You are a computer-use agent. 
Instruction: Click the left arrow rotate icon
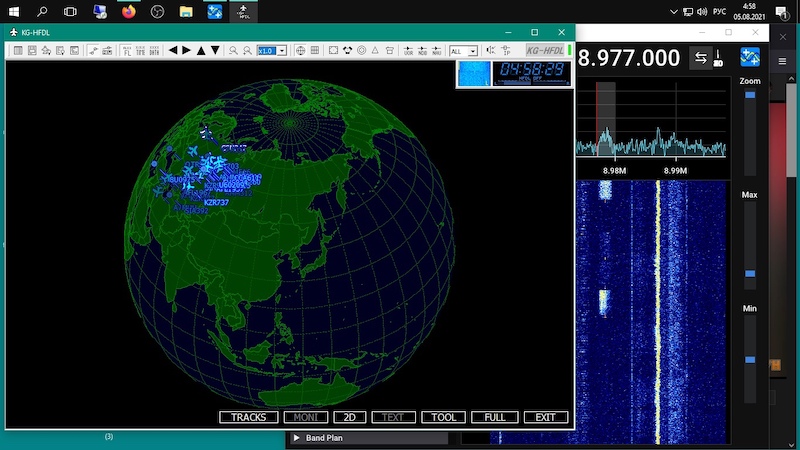point(173,50)
